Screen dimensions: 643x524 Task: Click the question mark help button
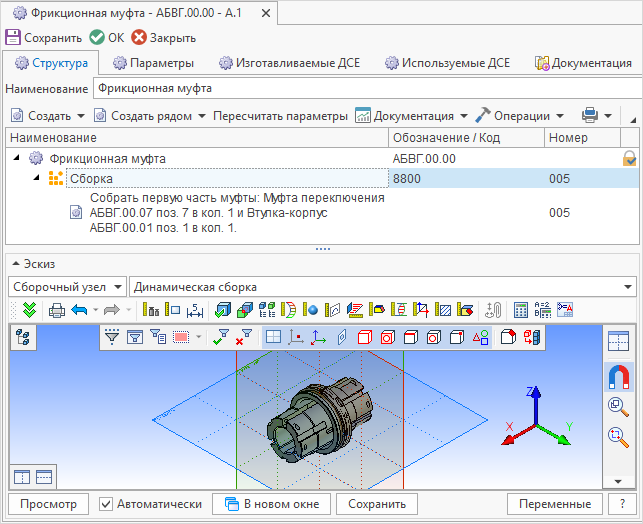622,504
